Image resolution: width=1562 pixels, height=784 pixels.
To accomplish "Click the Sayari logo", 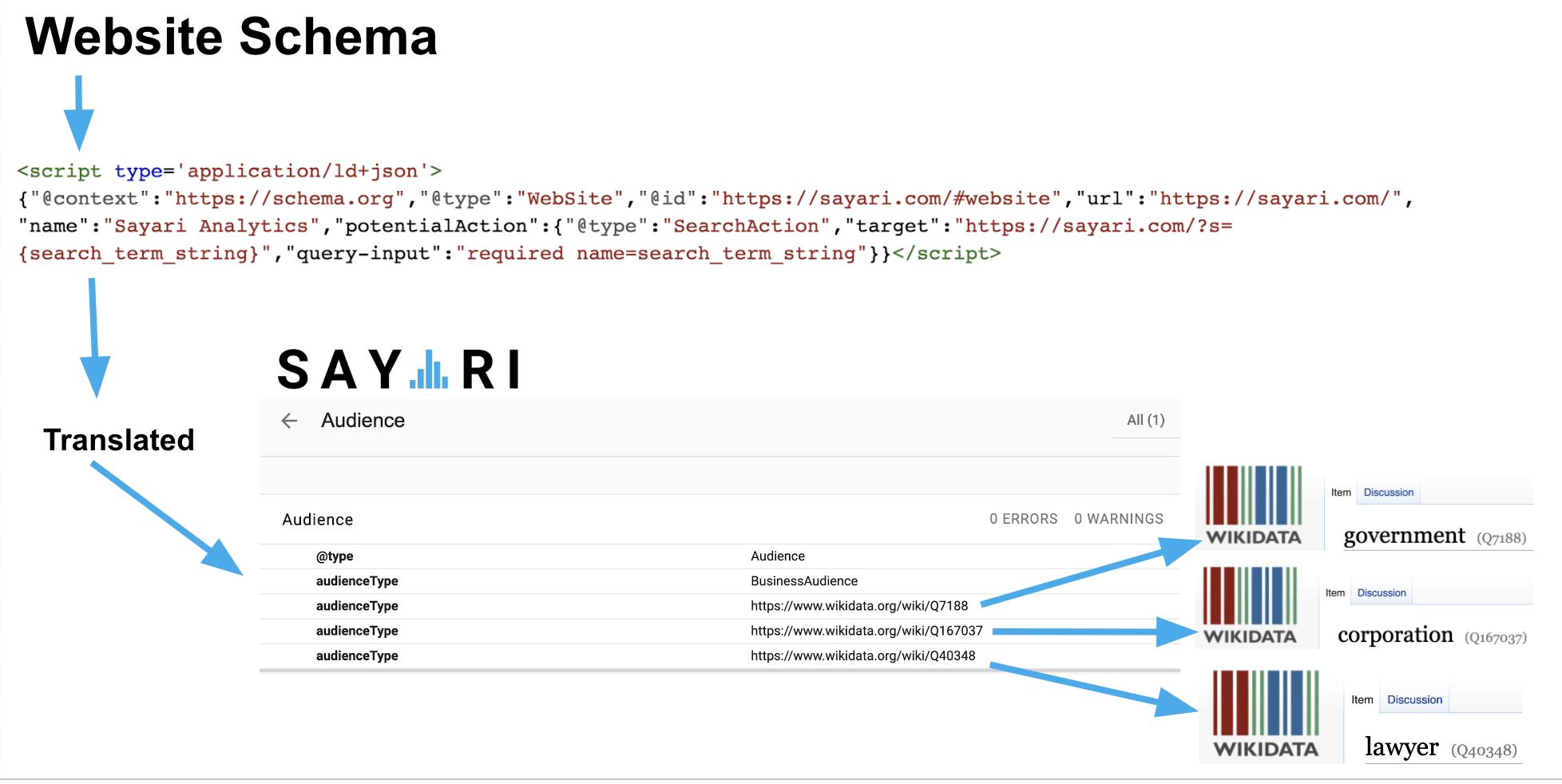I will (399, 370).
